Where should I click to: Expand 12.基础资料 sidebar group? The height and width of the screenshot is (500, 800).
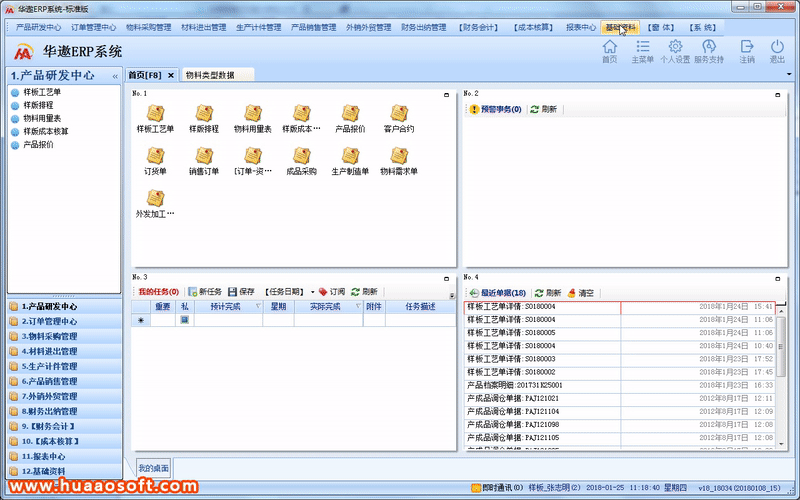(x=64, y=471)
